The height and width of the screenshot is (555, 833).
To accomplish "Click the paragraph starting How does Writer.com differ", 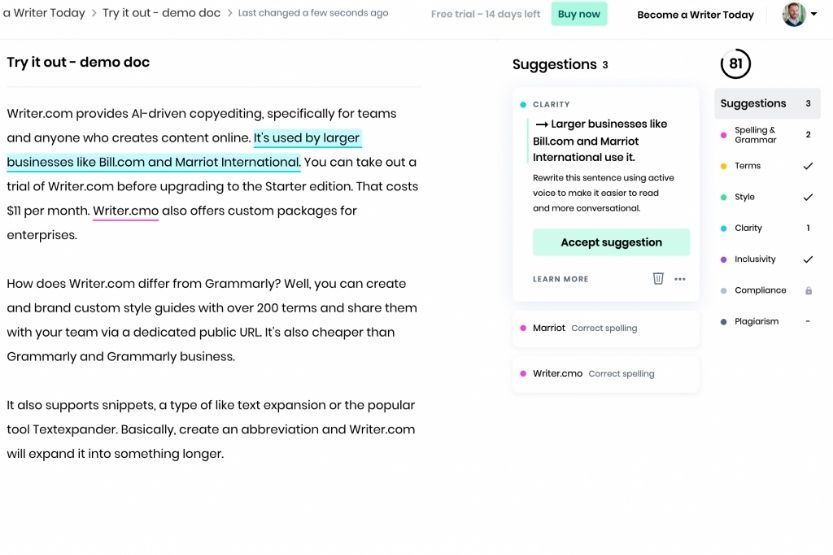I will coord(212,320).
